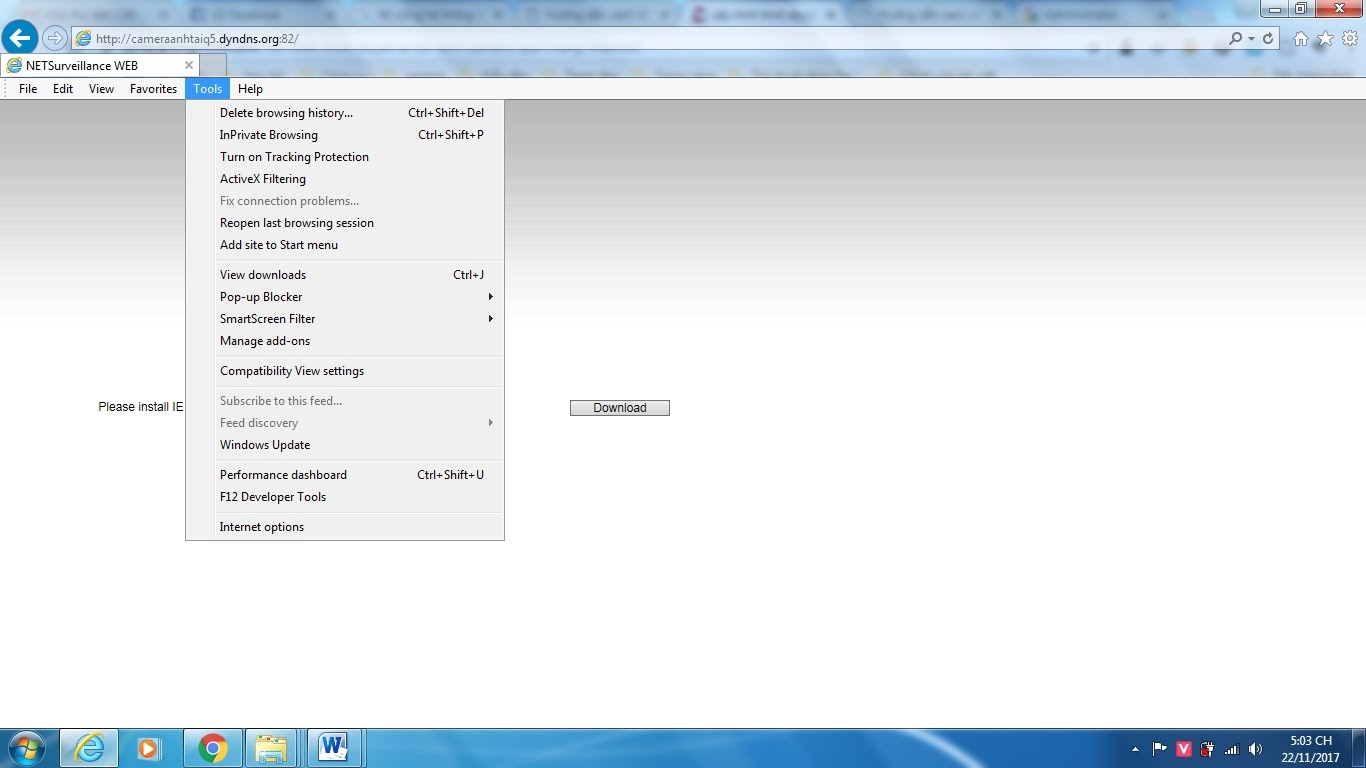Close the NETSurveillance WEB tab
The width and height of the screenshot is (1366, 768).
189,65
